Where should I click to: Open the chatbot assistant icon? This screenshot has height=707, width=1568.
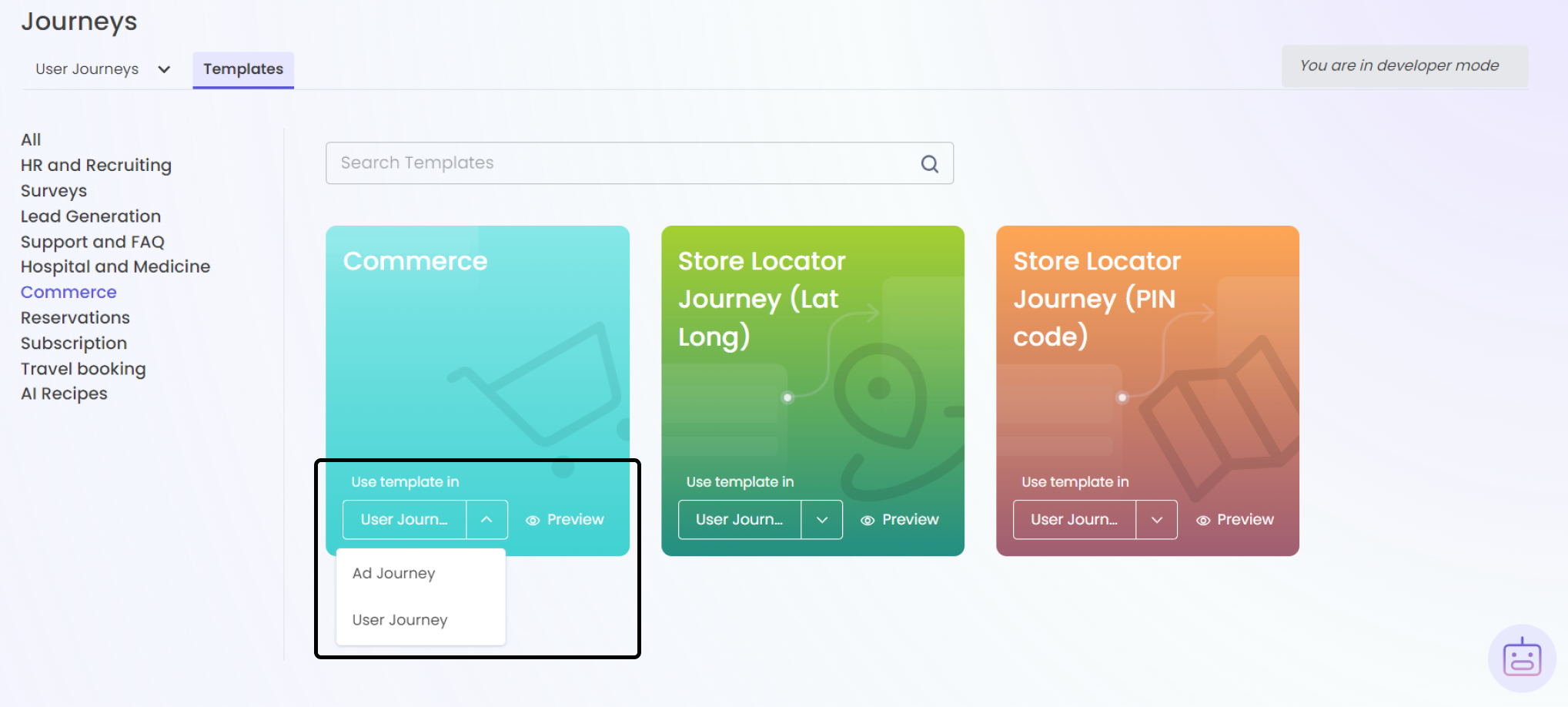point(1522,658)
